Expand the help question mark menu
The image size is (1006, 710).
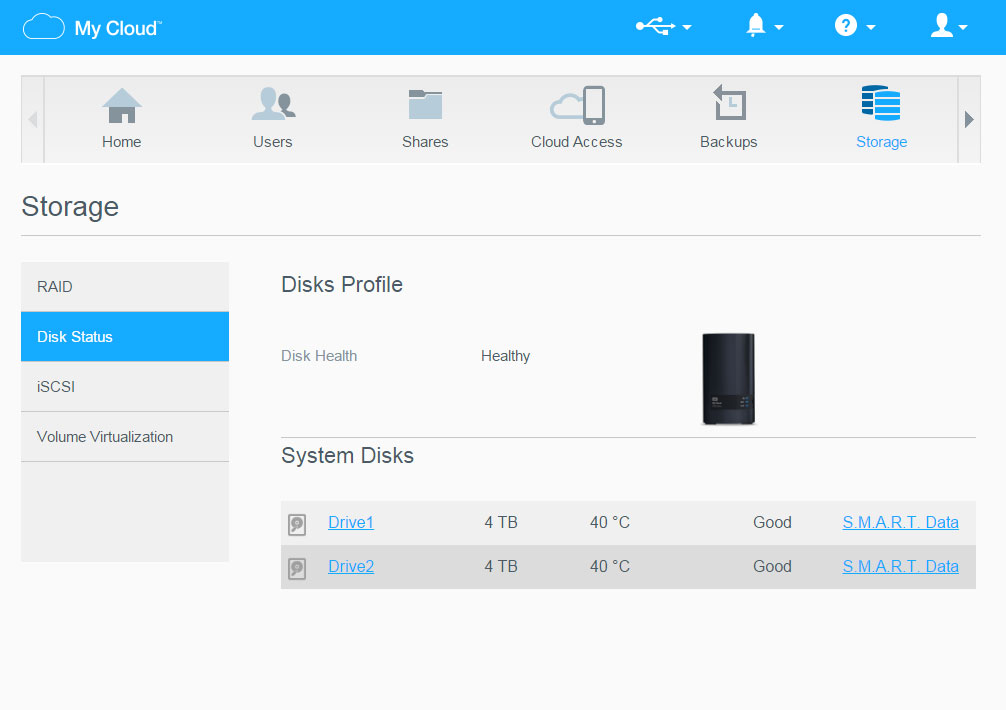[854, 27]
